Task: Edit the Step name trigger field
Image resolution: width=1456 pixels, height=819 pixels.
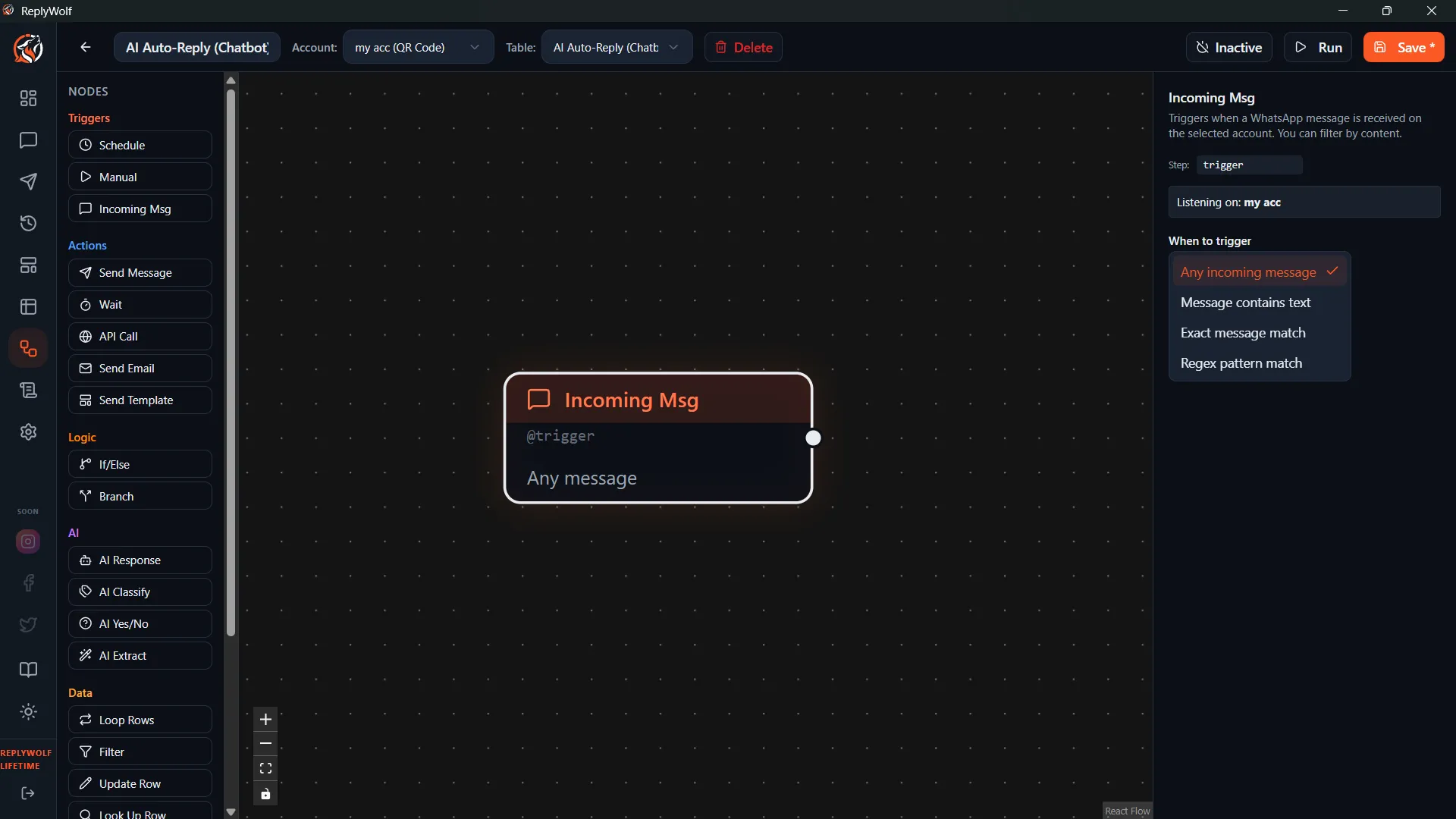Action: (x=1249, y=165)
